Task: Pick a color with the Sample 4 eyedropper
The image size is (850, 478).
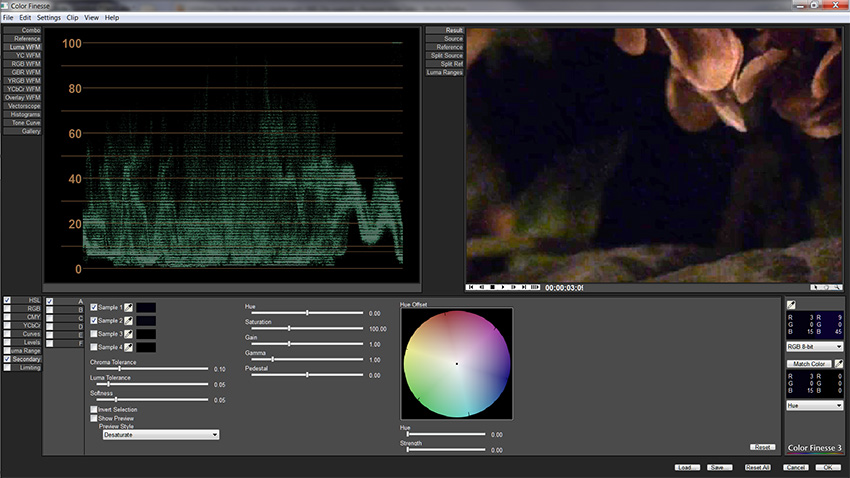Action: tap(128, 347)
